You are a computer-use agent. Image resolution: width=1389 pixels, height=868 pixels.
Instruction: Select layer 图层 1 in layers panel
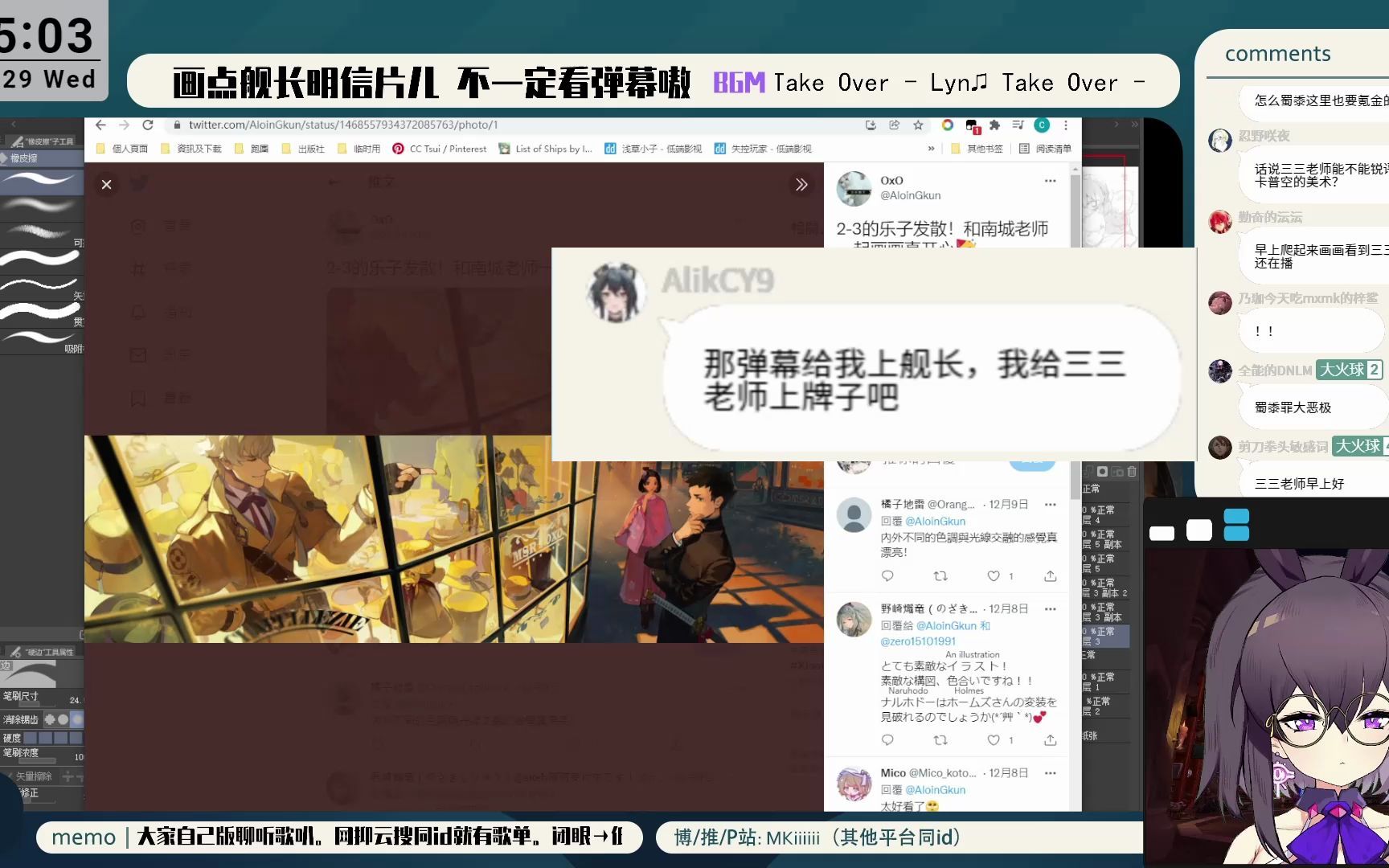[x=1105, y=682]
